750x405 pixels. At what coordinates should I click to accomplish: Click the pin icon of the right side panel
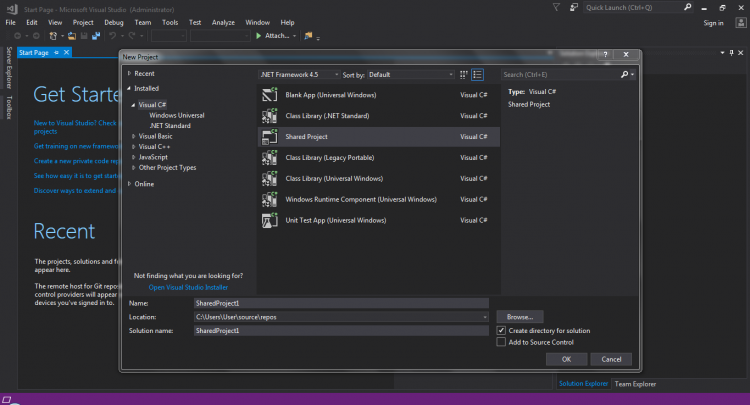point(731,53)
